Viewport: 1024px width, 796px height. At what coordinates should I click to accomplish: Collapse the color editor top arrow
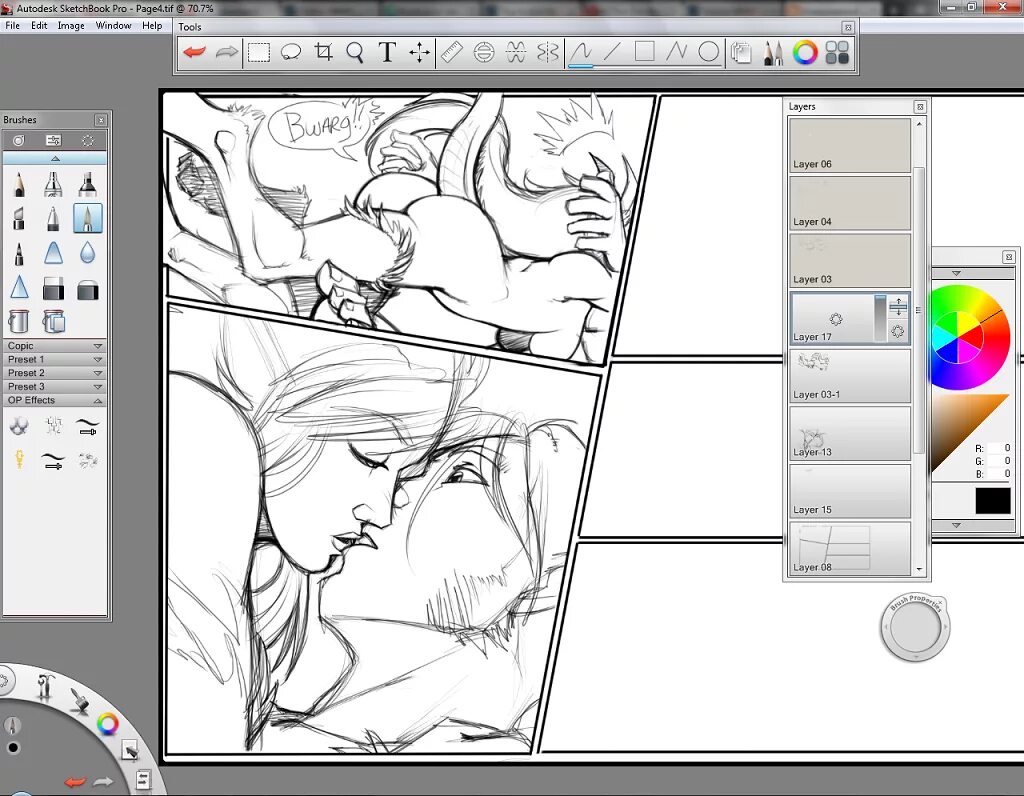click(956, 273)
